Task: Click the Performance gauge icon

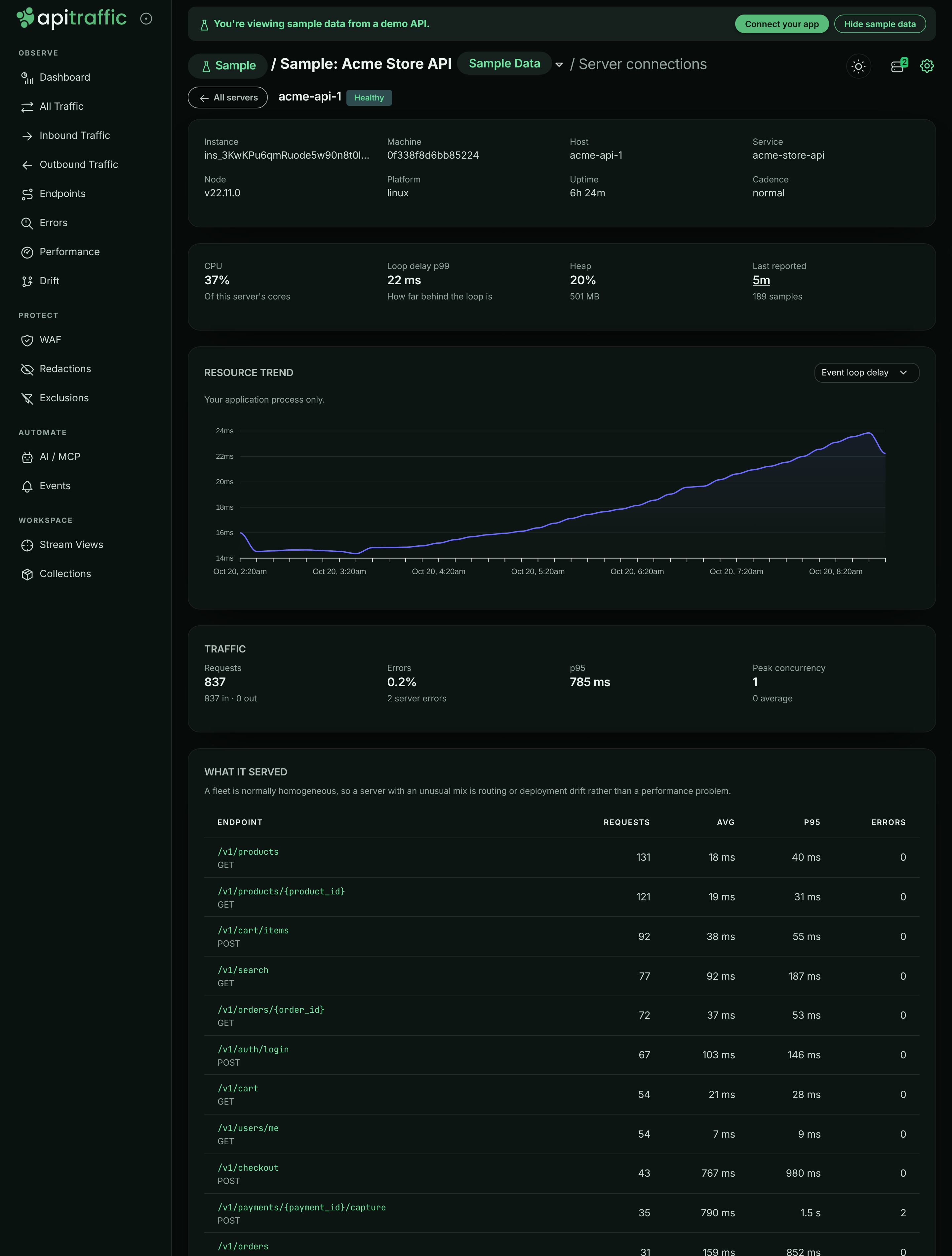Action: (x=27, y=252)
